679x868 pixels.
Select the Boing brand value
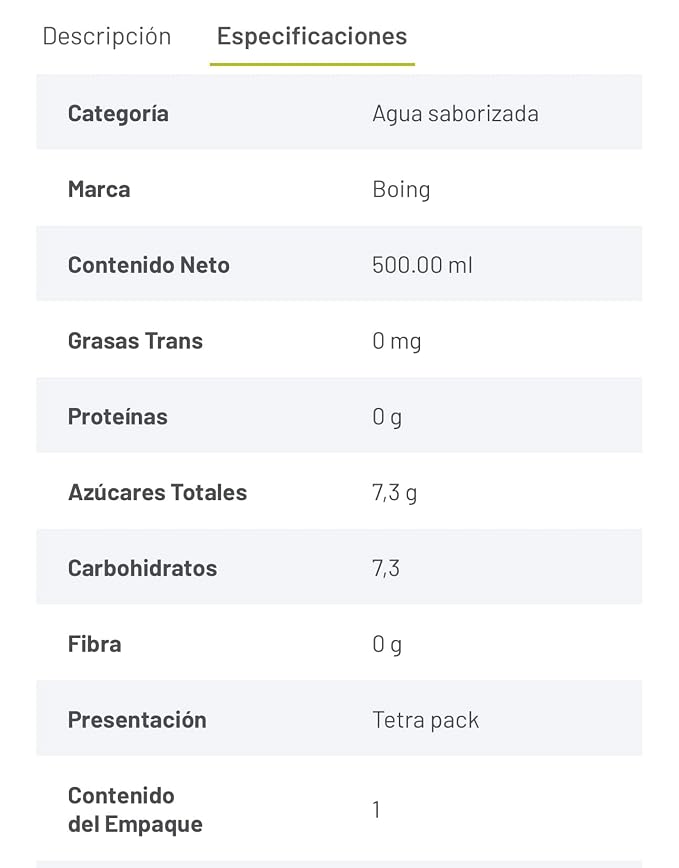coord(401,190)
